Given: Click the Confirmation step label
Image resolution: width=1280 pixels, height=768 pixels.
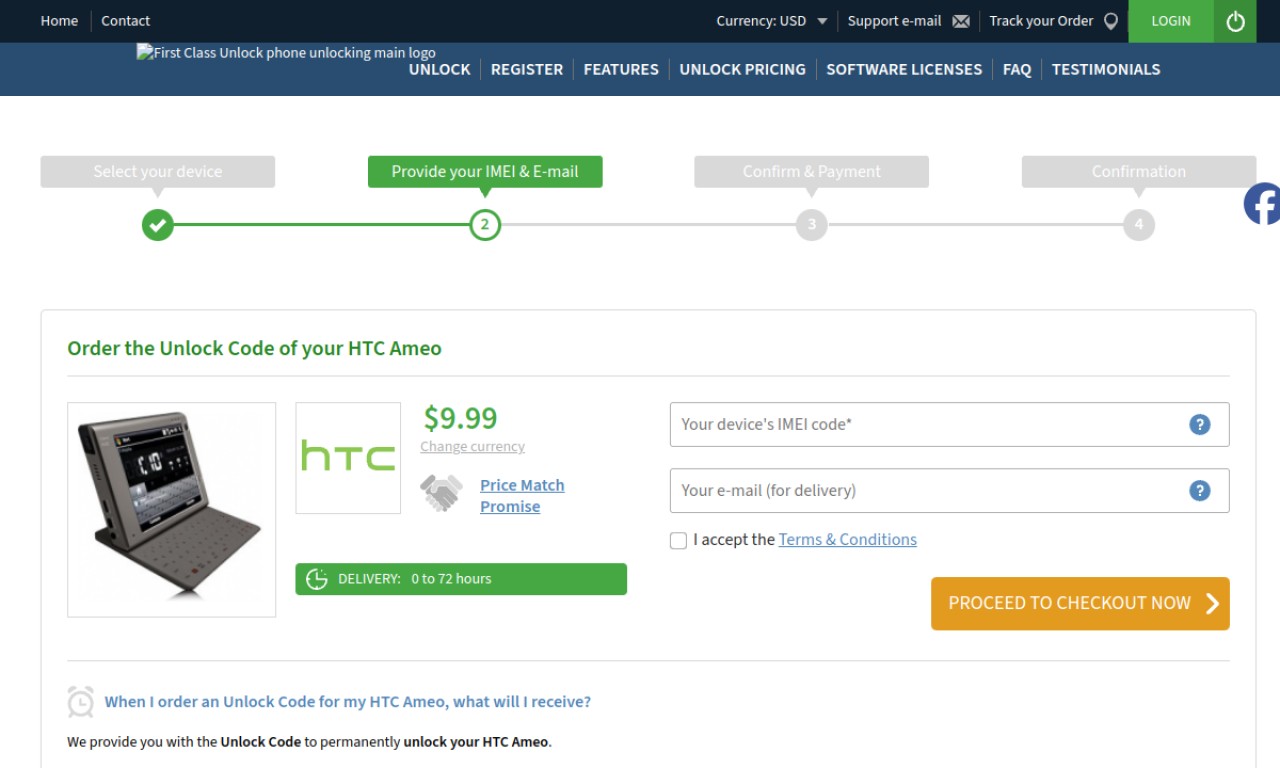Looking at the screenshot, I should point(1139,172).
